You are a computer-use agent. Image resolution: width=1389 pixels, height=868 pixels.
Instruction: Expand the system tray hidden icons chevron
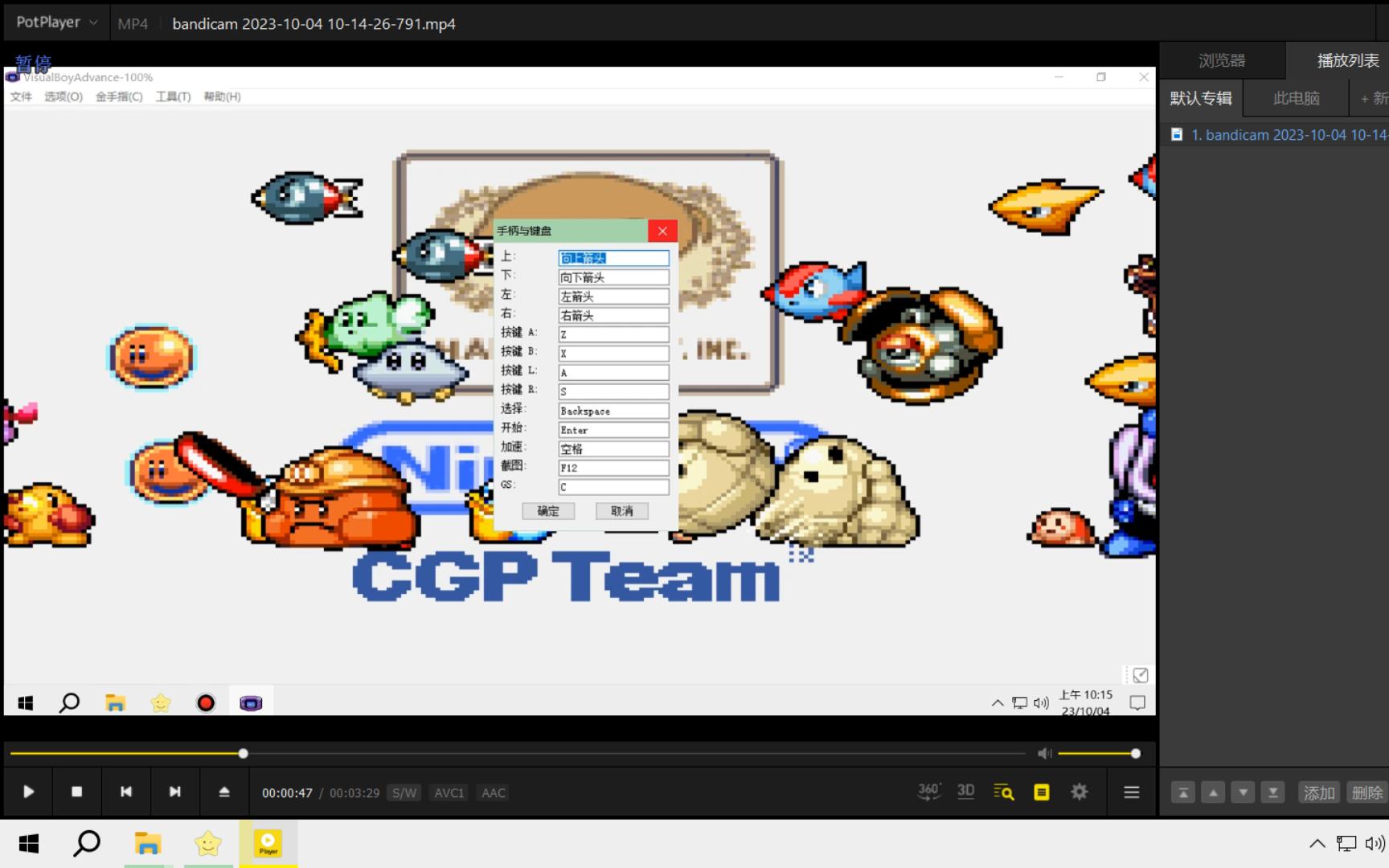pos(1317,843)
